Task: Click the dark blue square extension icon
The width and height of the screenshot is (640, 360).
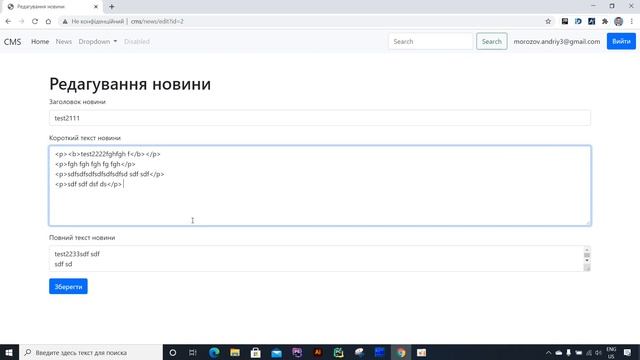Action: (x=591, y=21)
